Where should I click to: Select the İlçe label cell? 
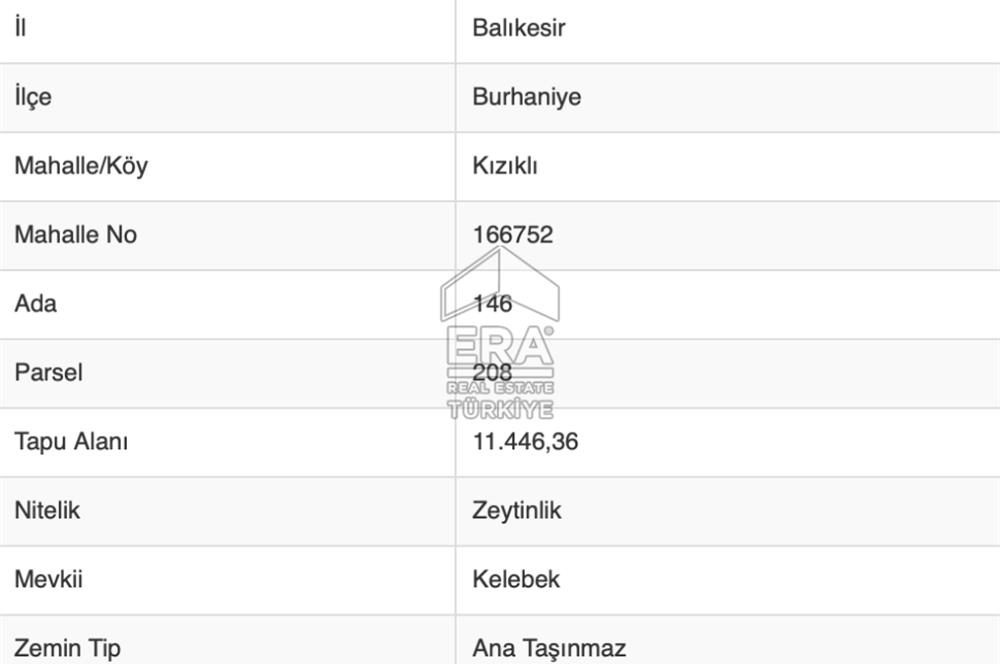tap(33, 97)
